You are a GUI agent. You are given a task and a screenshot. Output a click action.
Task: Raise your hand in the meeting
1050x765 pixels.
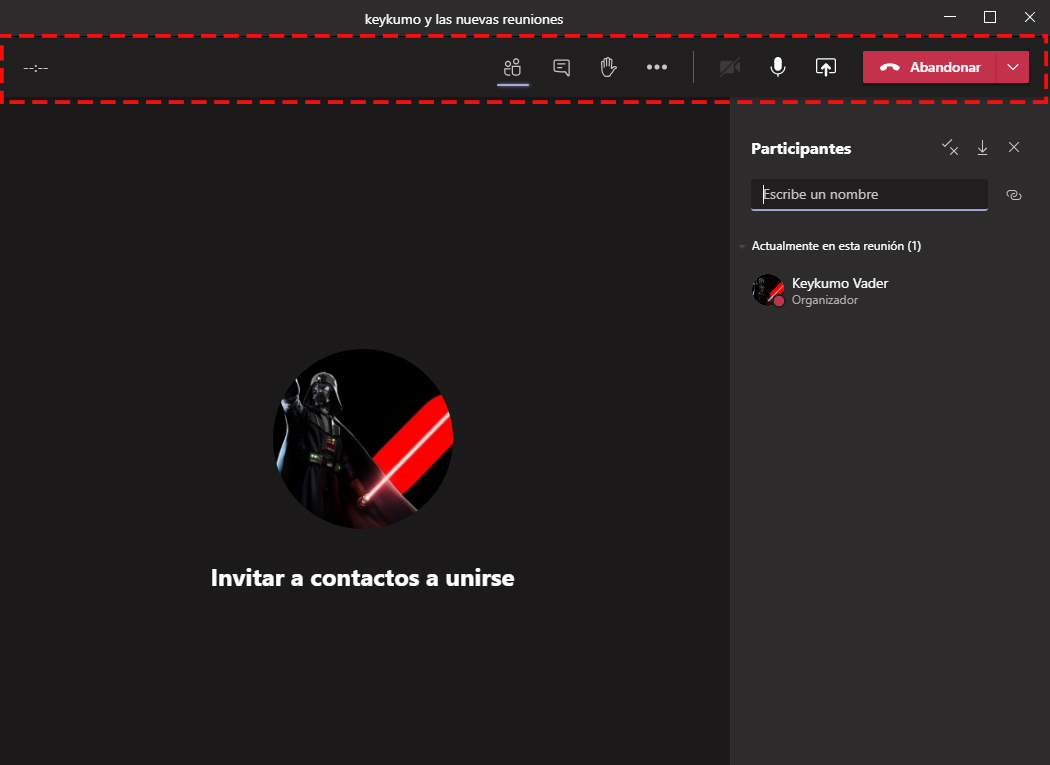click(608, 68)
